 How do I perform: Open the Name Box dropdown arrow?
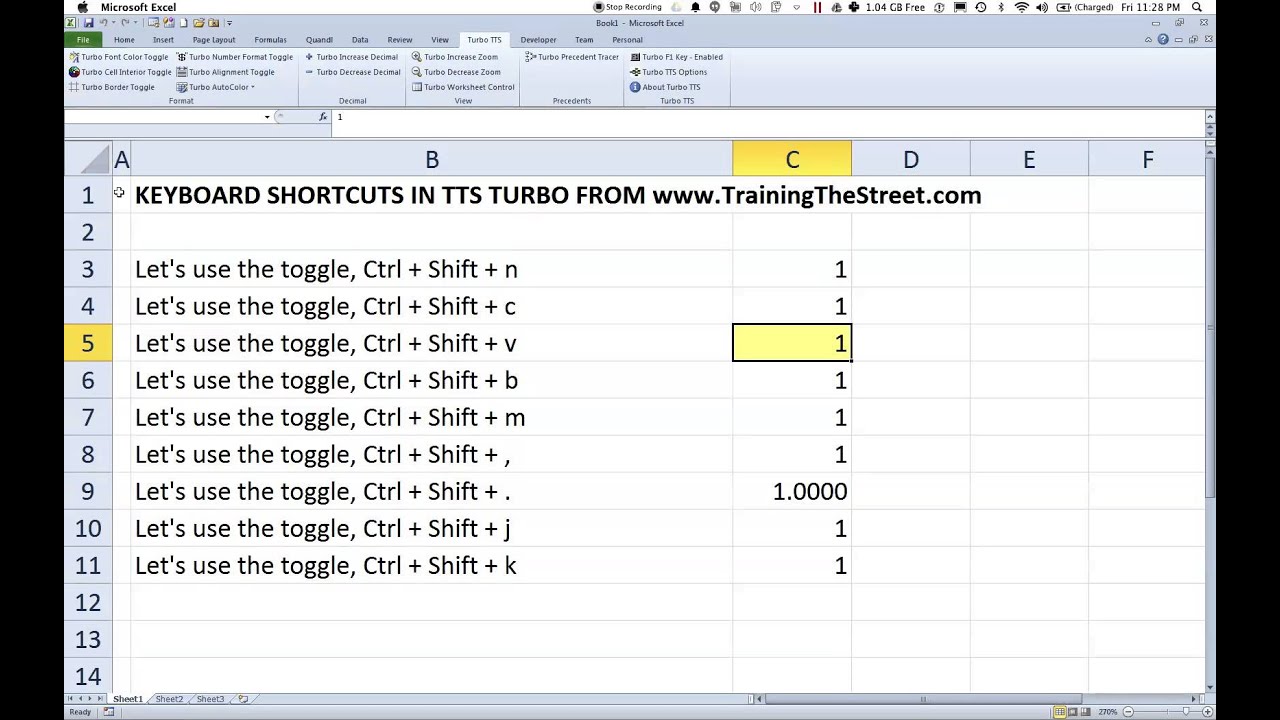pyautogui.click(x=267, y=117)
